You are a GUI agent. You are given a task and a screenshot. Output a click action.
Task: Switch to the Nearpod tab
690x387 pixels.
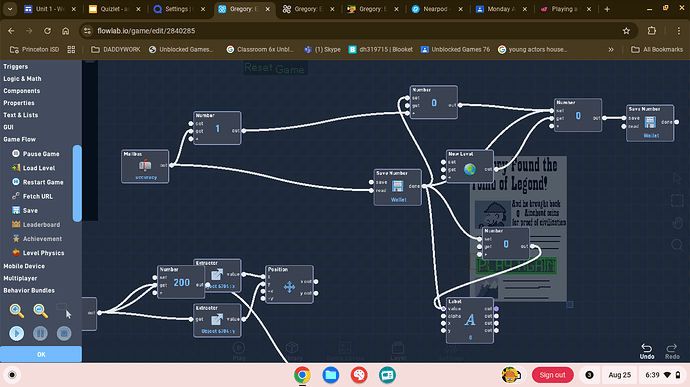[x=437, y=9]
